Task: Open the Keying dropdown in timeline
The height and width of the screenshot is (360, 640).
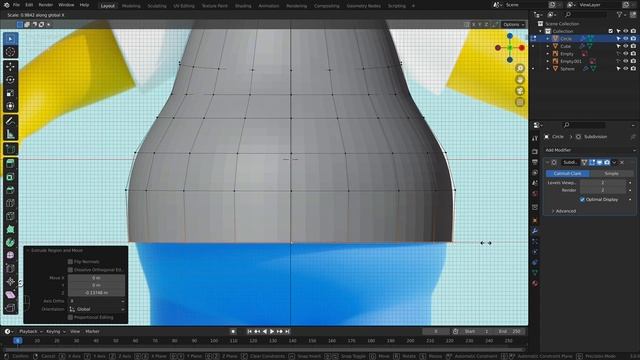Action: click(56, 331)
